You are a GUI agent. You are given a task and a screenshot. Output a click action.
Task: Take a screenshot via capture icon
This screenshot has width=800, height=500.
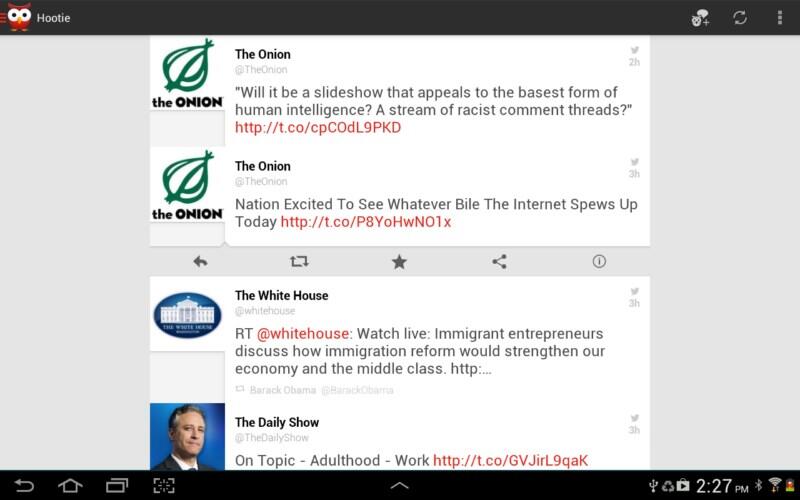[x=164, y=485]
